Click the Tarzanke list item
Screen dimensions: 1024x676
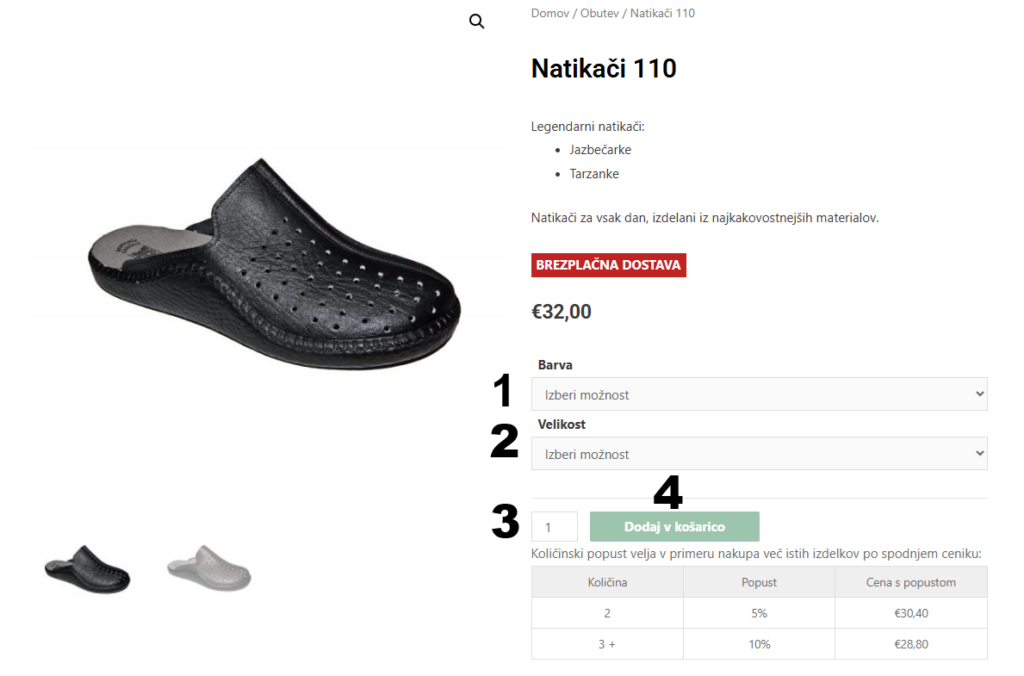coord(594,174)
